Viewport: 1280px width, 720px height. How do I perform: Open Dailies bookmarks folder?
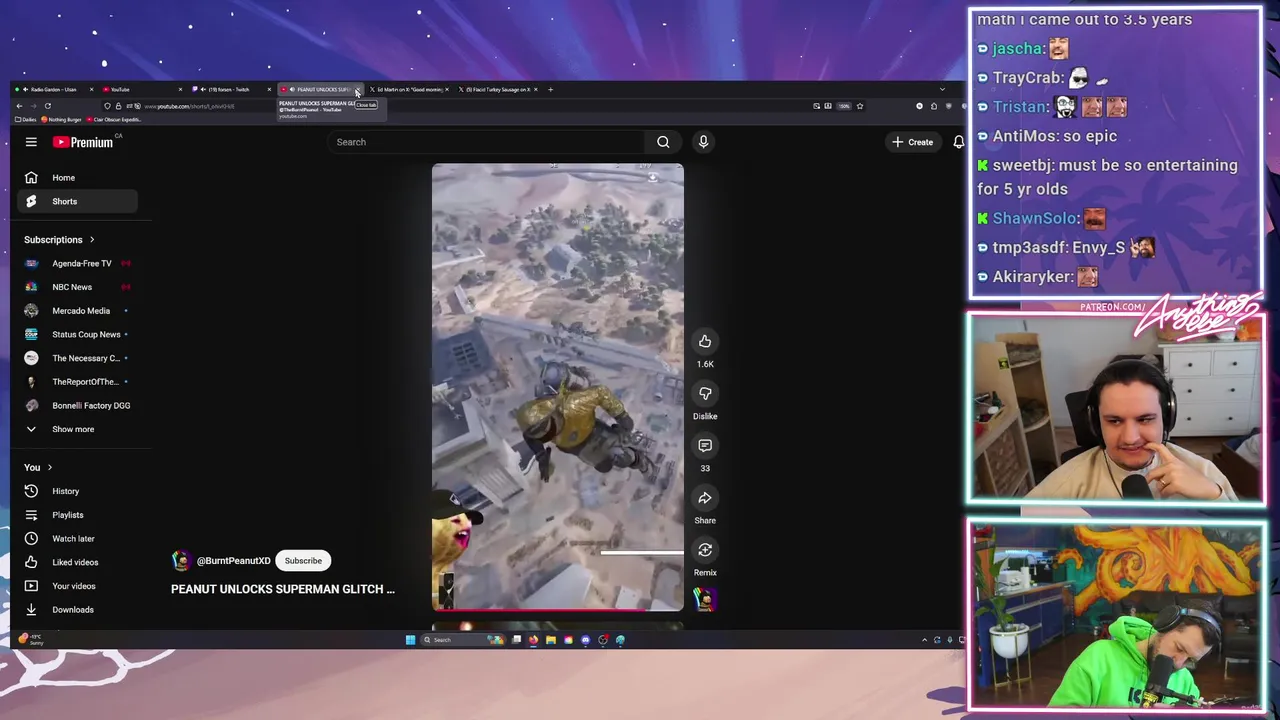[x=26, y=119]
